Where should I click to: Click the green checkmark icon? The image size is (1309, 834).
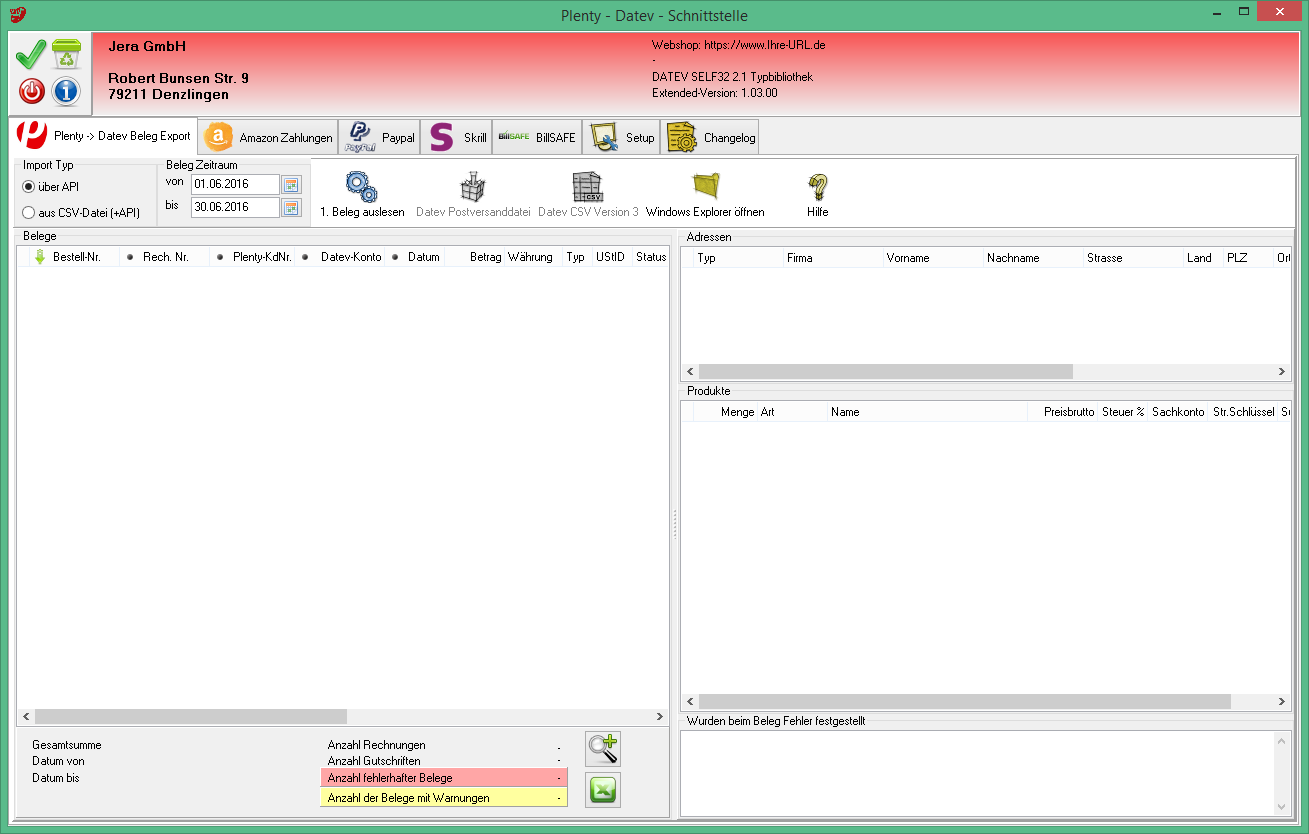tap(32, 54)
